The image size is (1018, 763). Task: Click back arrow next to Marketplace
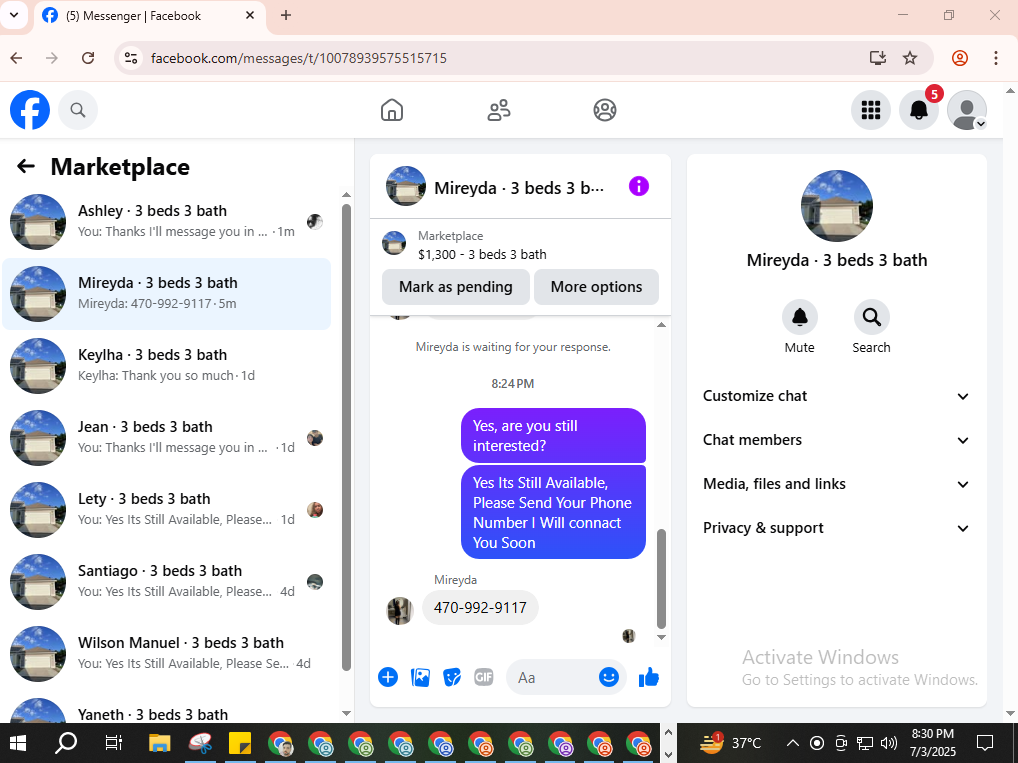(26, 166)
